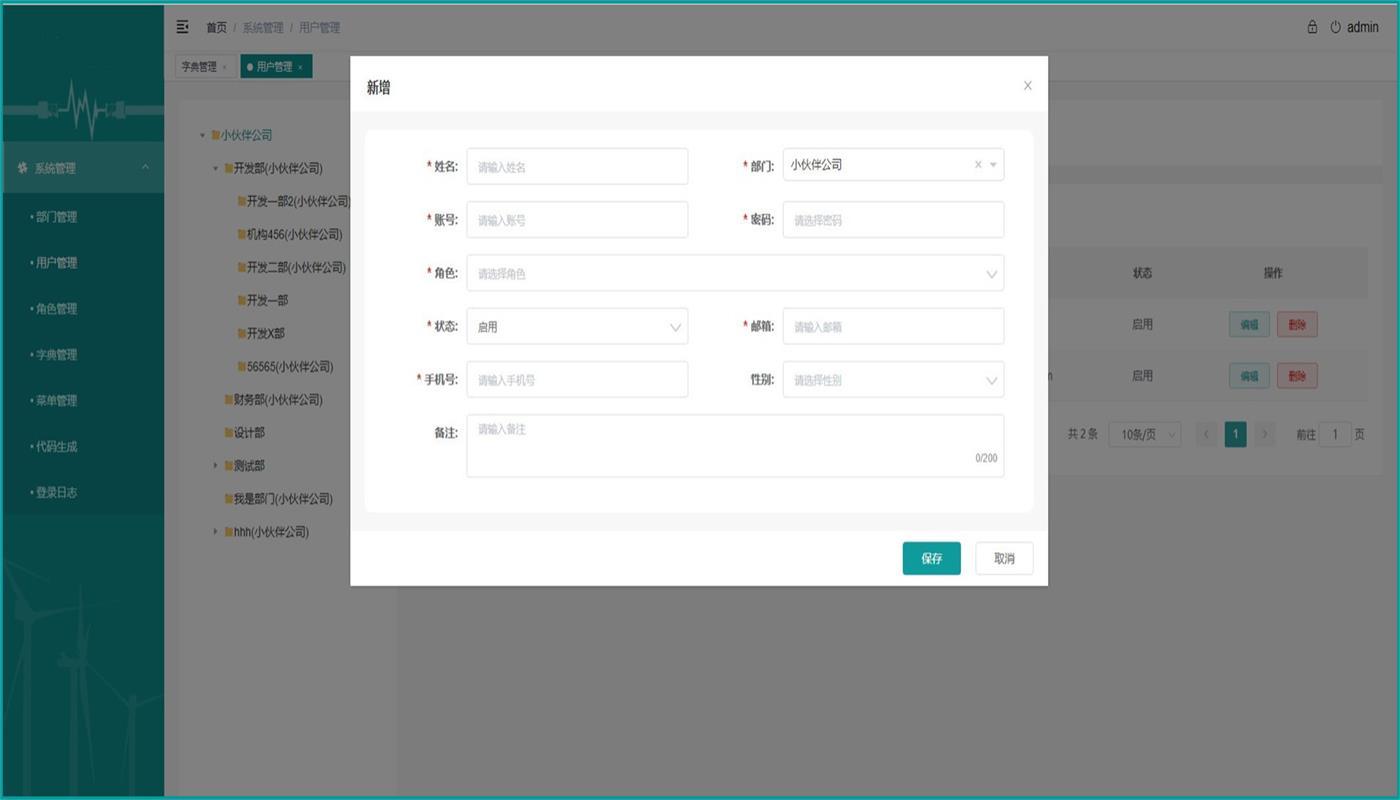
Task: Click the 系统管理 gear icon in sidebar
Action: (x=22, y=169)
